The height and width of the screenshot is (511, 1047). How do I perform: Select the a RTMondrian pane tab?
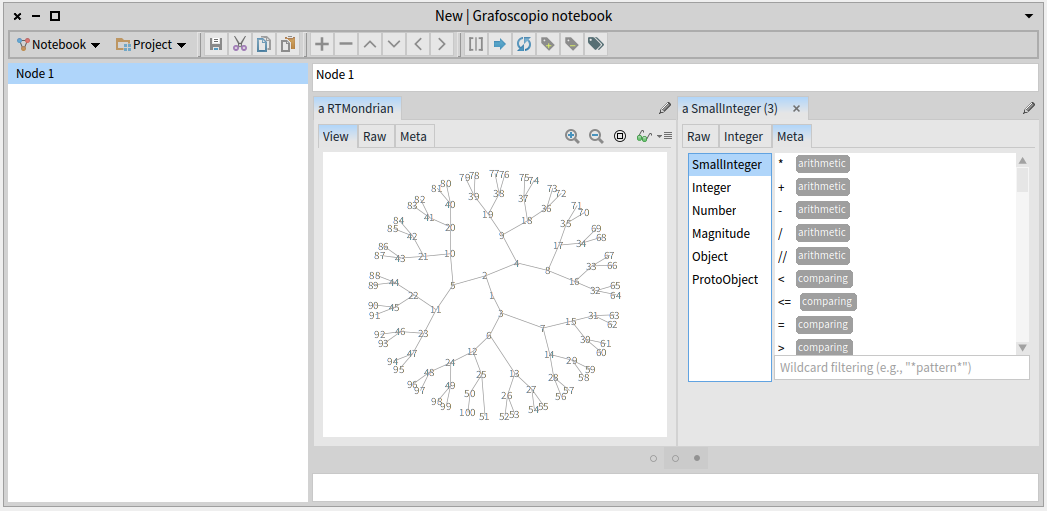coord(356,108)
